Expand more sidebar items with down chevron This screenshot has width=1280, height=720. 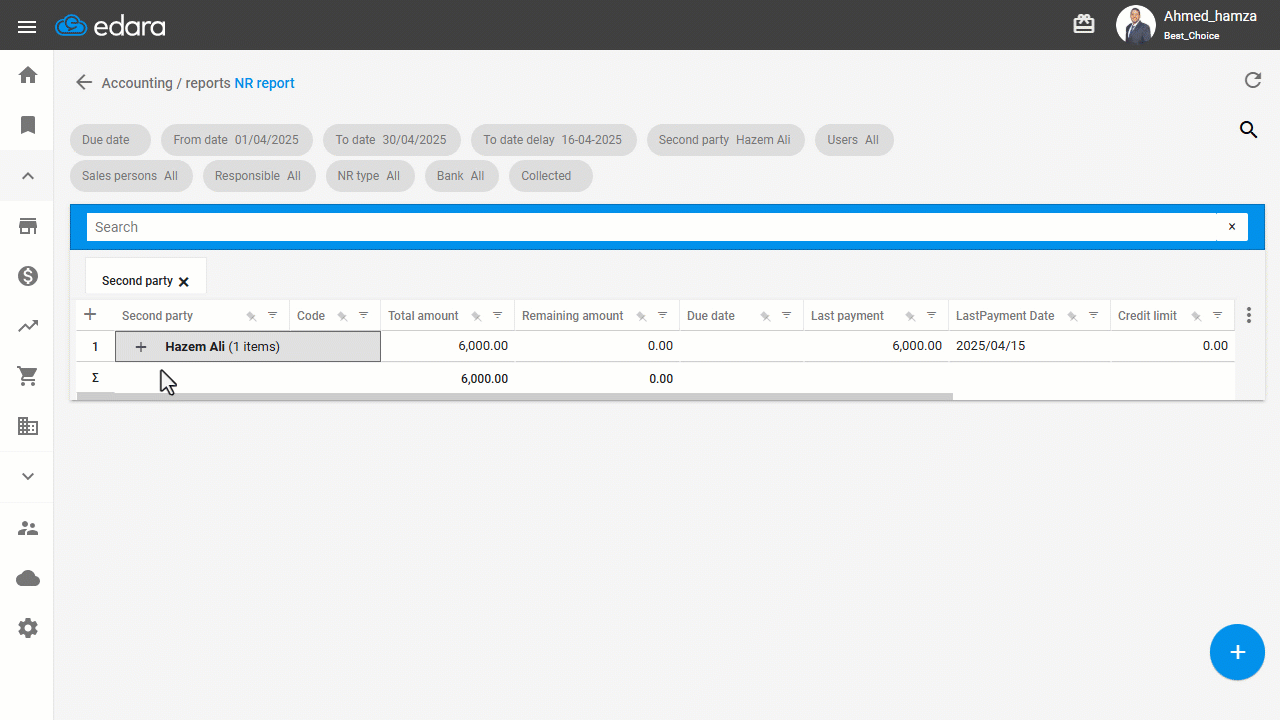pyautogui.click(x=28, y=477)
